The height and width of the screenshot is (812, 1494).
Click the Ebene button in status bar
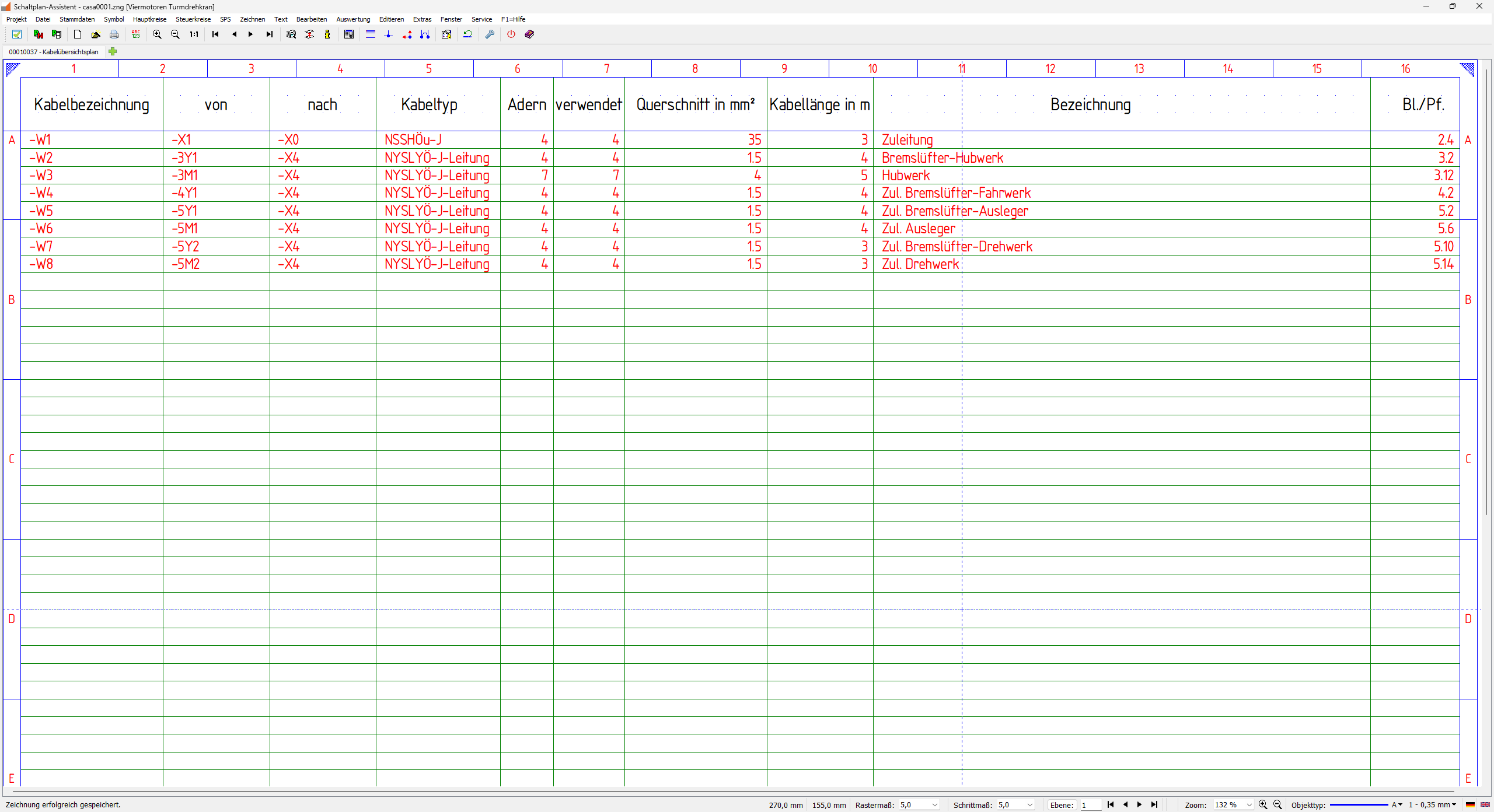(x=1062, y=805)
